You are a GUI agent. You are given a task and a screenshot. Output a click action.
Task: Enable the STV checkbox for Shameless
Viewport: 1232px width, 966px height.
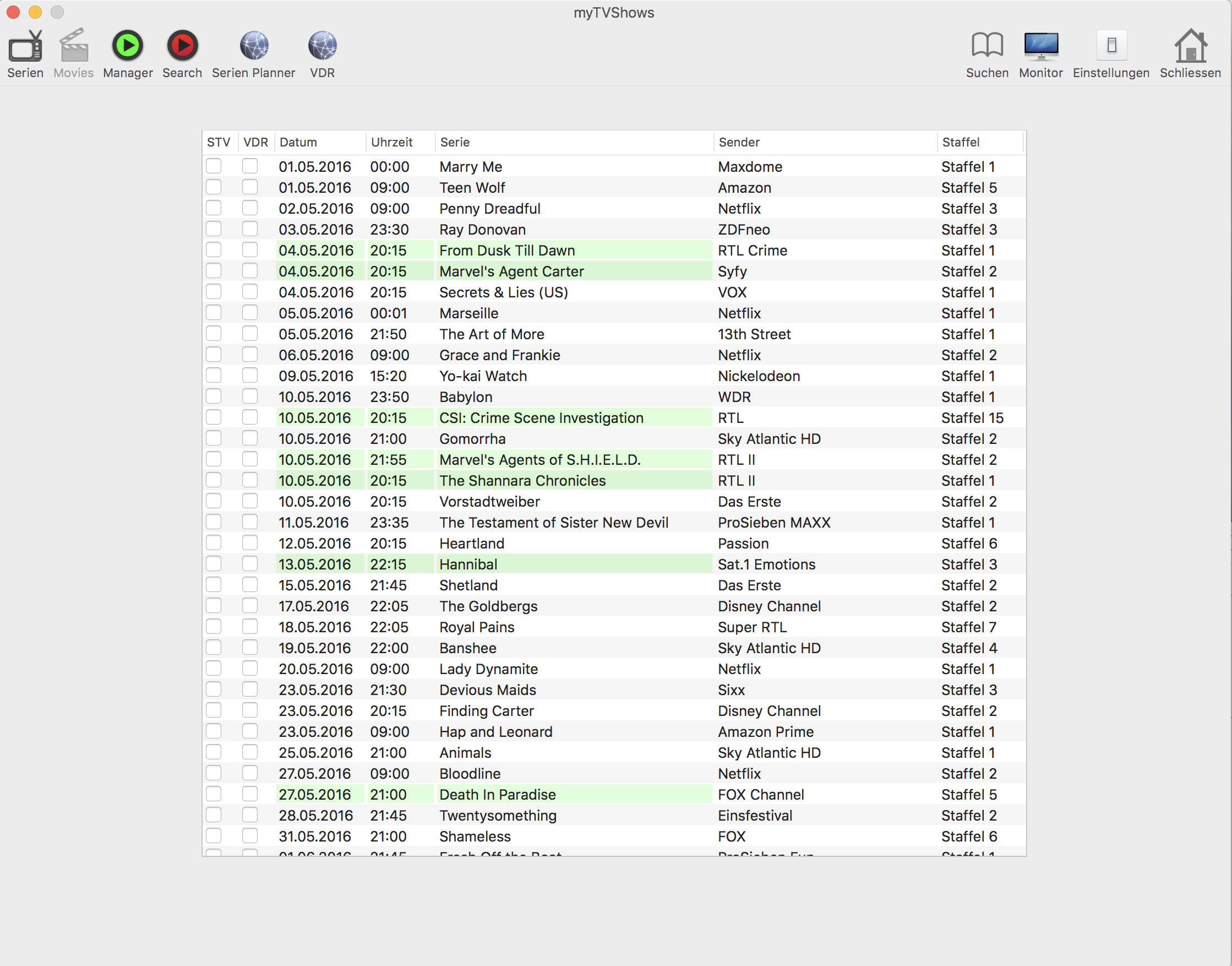tap(214, 836)
